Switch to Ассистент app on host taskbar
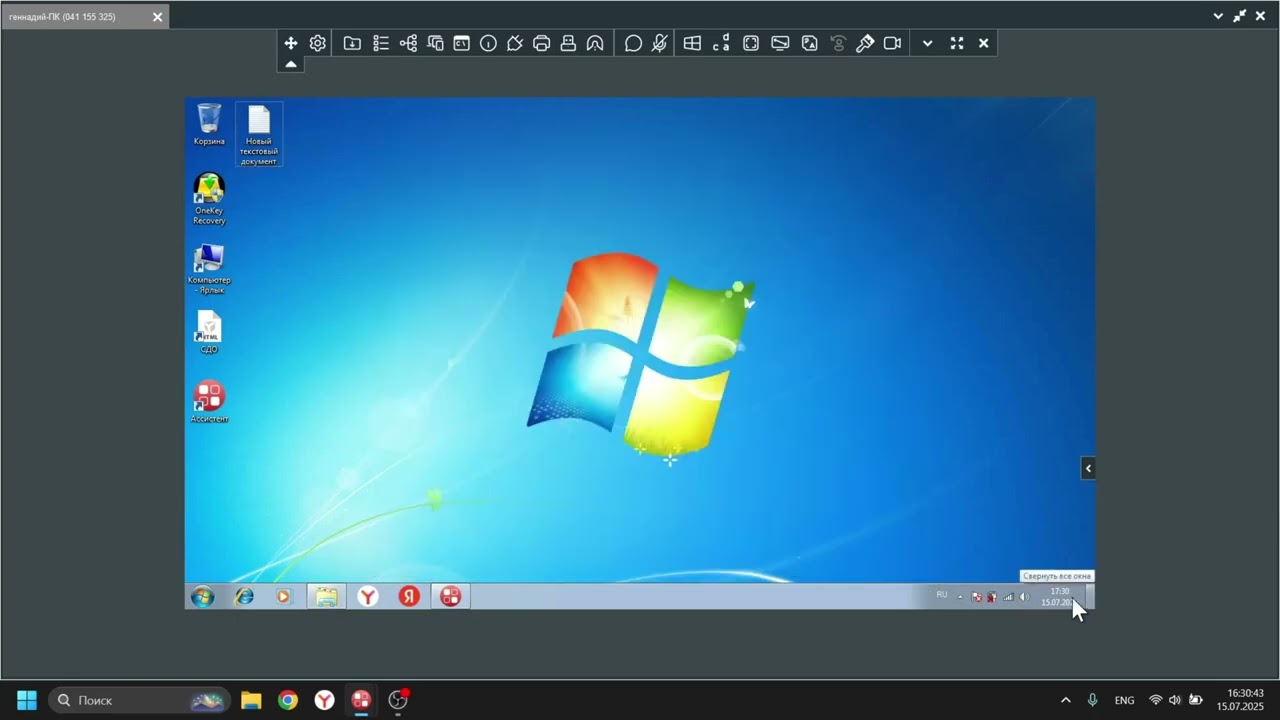1280x720 pixels. tap(361, 700)
